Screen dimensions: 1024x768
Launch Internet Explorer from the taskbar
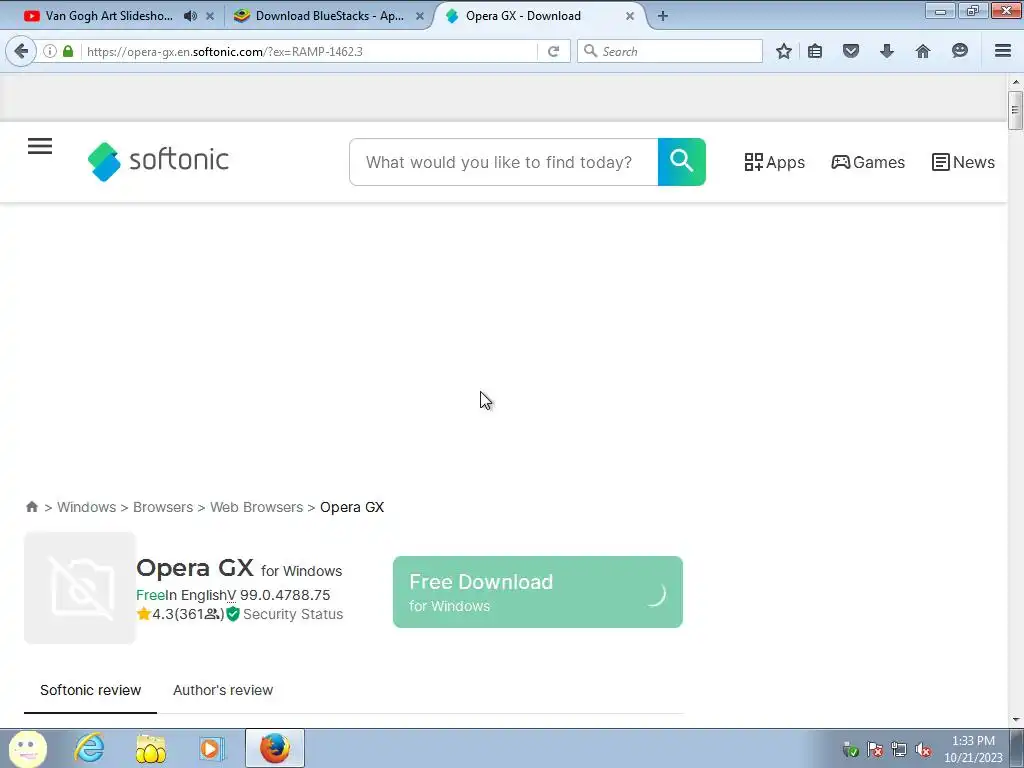89,748
